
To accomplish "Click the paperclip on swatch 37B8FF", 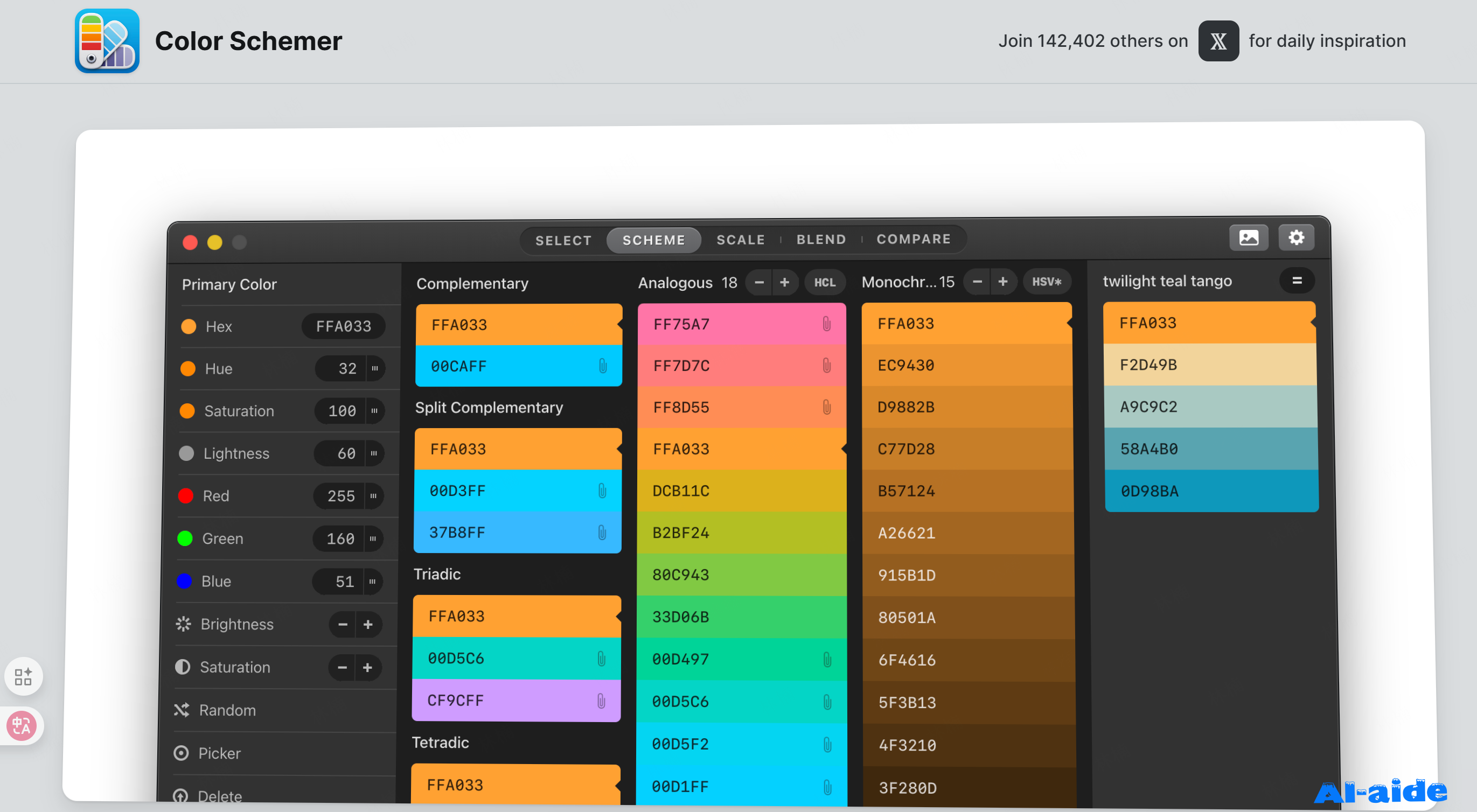I will (x=602, y=533).
